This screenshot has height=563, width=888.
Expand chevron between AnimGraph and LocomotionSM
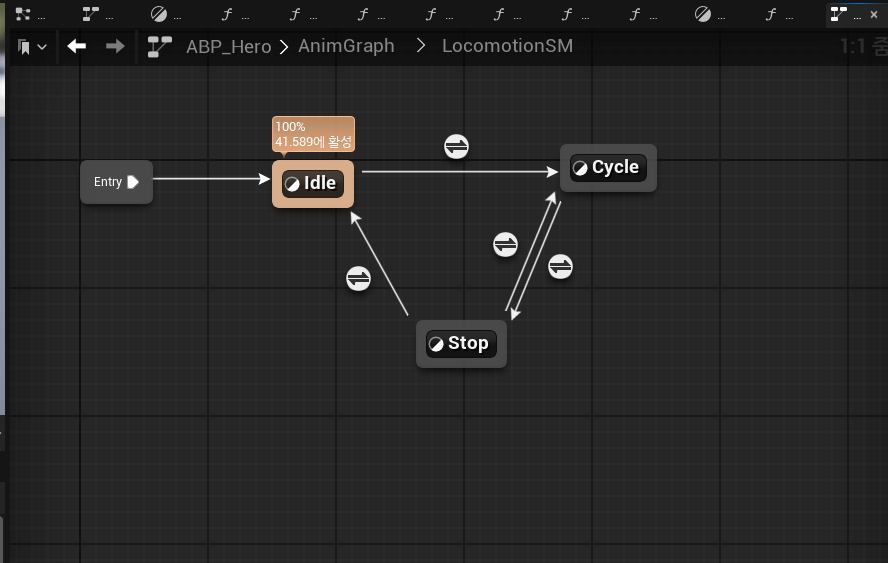(421, 45)
